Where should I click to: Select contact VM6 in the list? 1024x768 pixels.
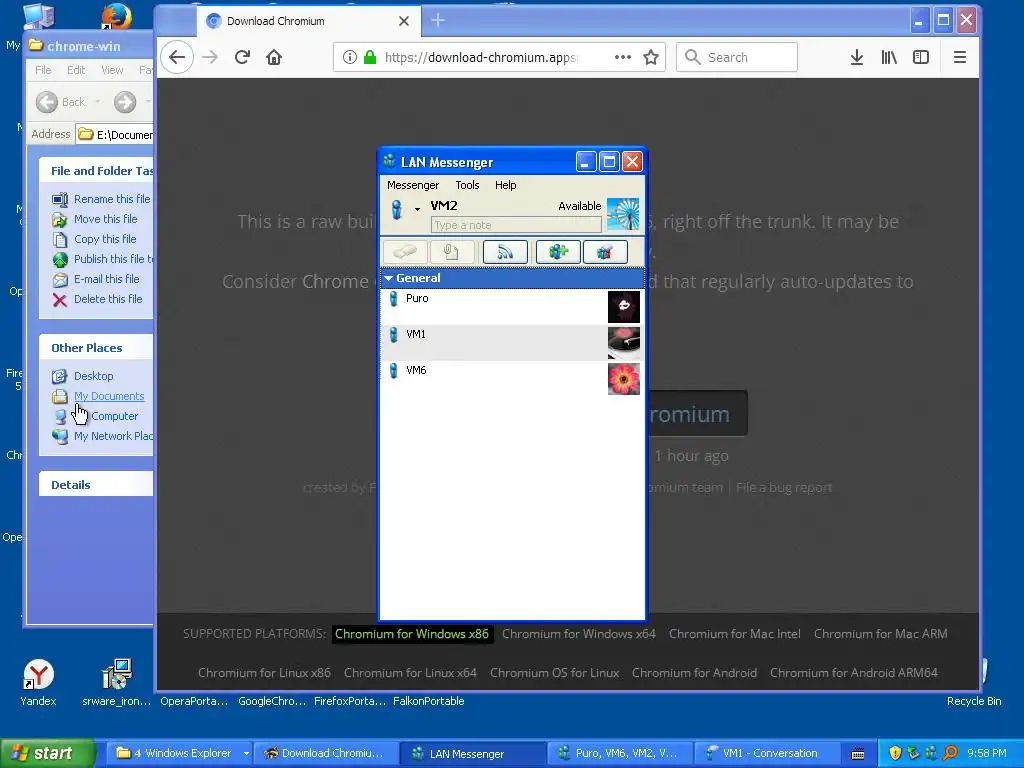(512, 379)
